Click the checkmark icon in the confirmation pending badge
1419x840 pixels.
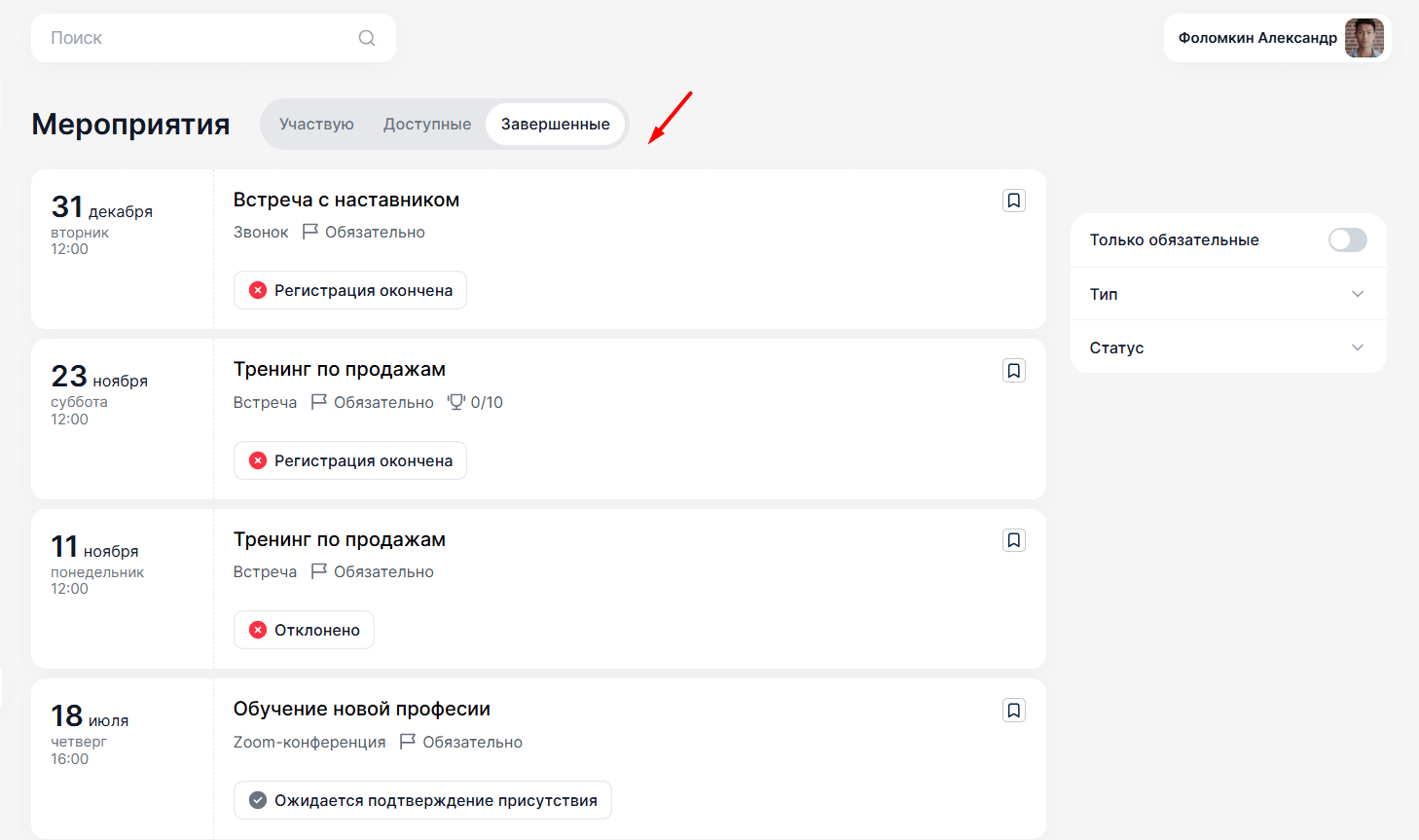click(x=257, y=799)
